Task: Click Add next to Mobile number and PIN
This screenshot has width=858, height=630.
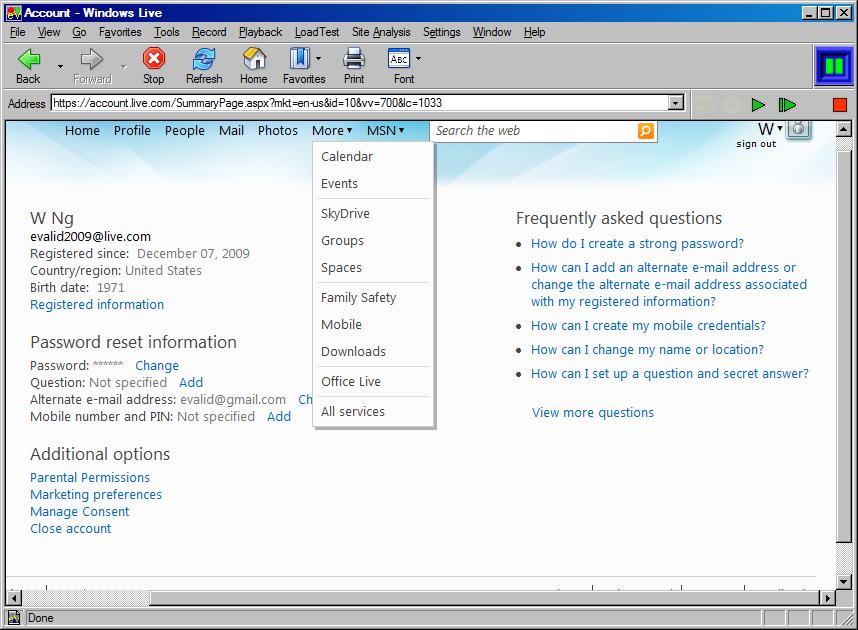Action: pyautogui.click(x=279, y=416)
